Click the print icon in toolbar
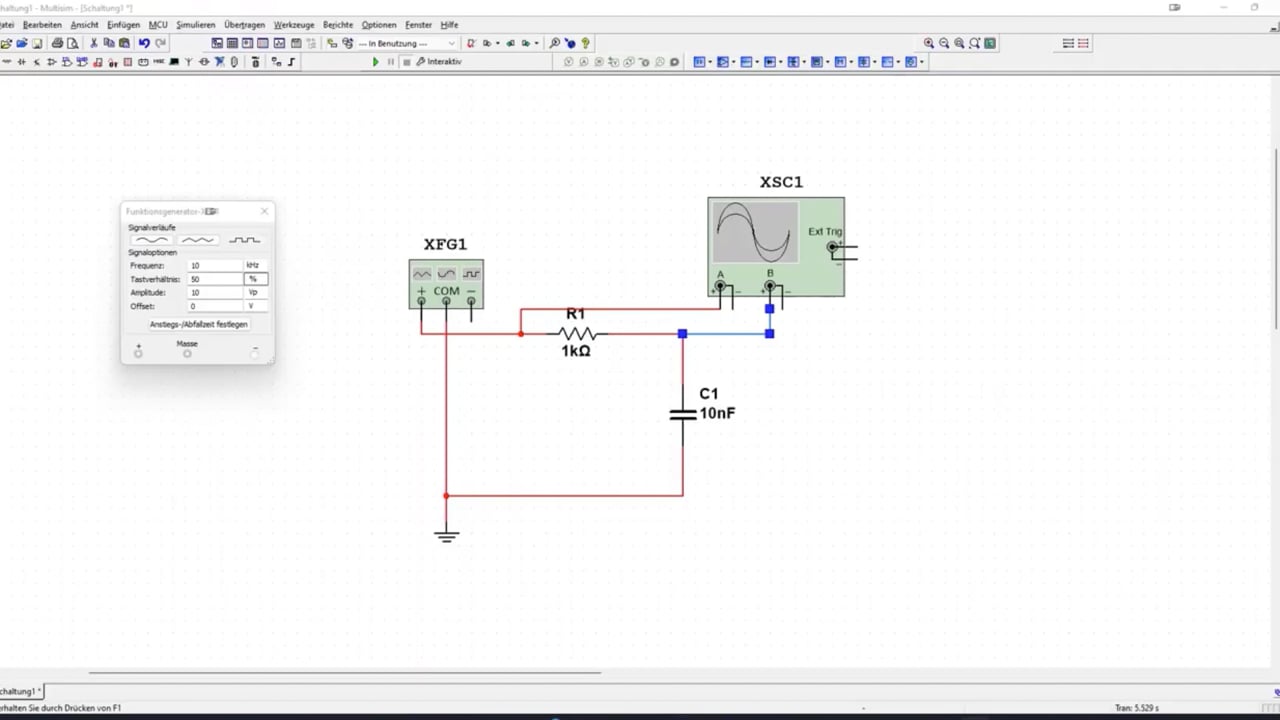 click(57, 43)
